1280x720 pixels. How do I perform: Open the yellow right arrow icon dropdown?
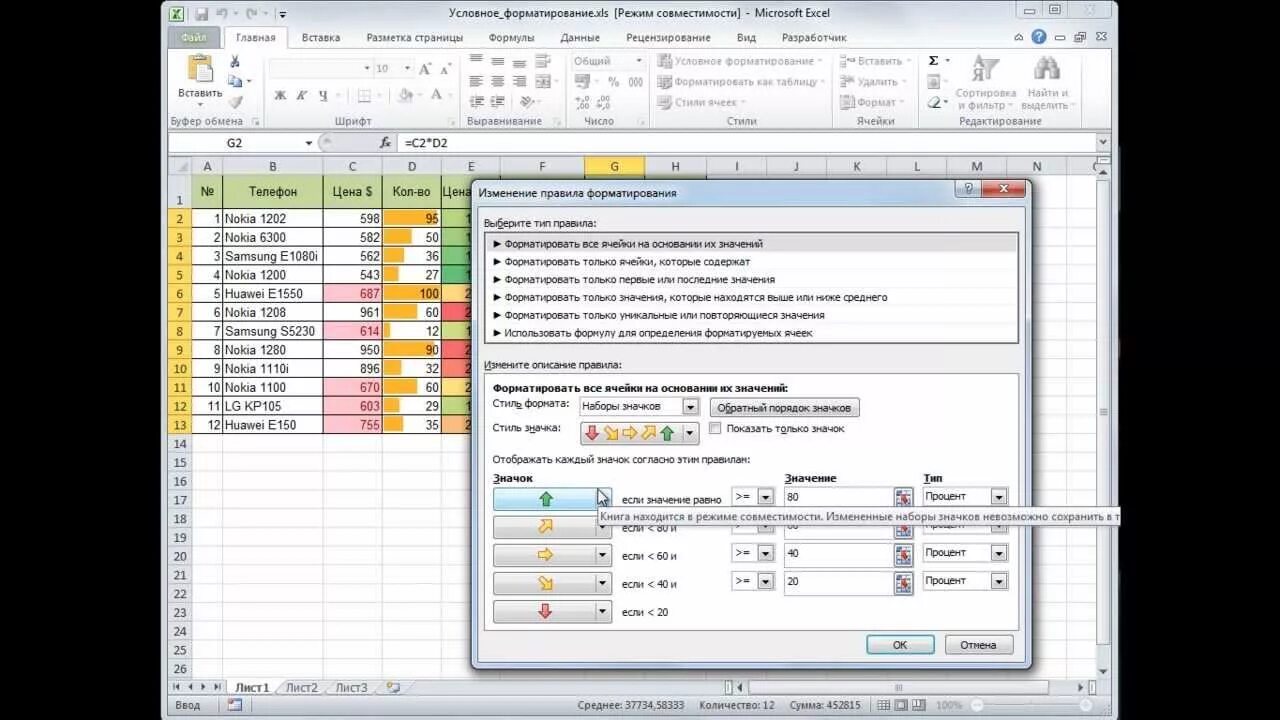(x=603, y=554)
